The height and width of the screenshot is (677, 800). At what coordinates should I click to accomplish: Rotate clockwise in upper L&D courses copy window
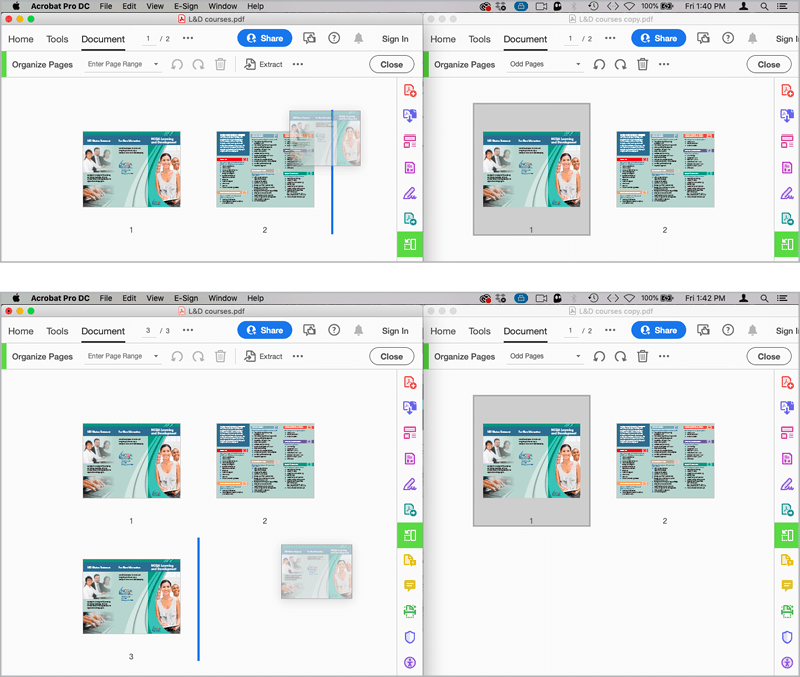pos(620,64)
